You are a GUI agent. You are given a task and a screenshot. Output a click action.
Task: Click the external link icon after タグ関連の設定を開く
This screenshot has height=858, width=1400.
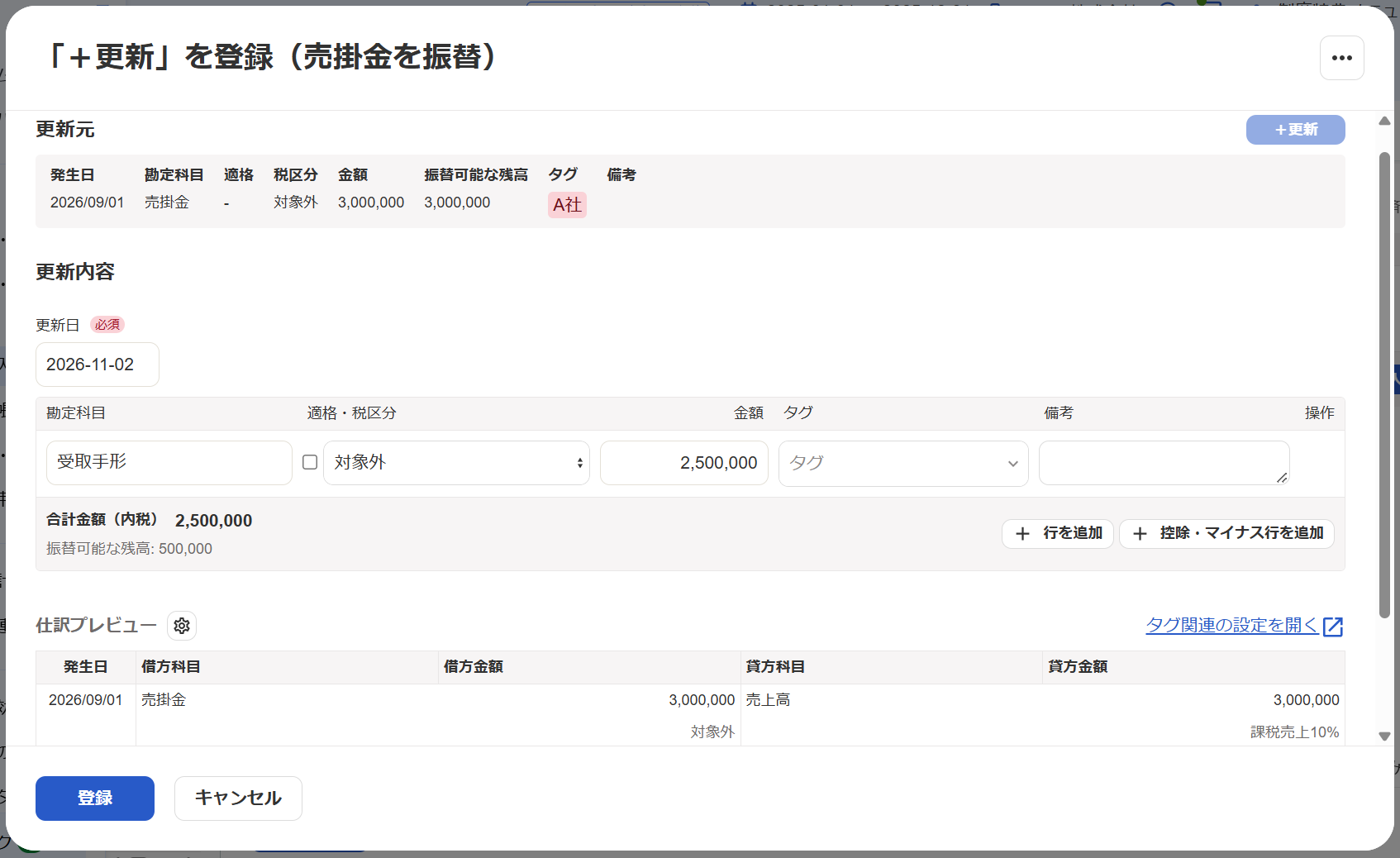pos(1333,627)
